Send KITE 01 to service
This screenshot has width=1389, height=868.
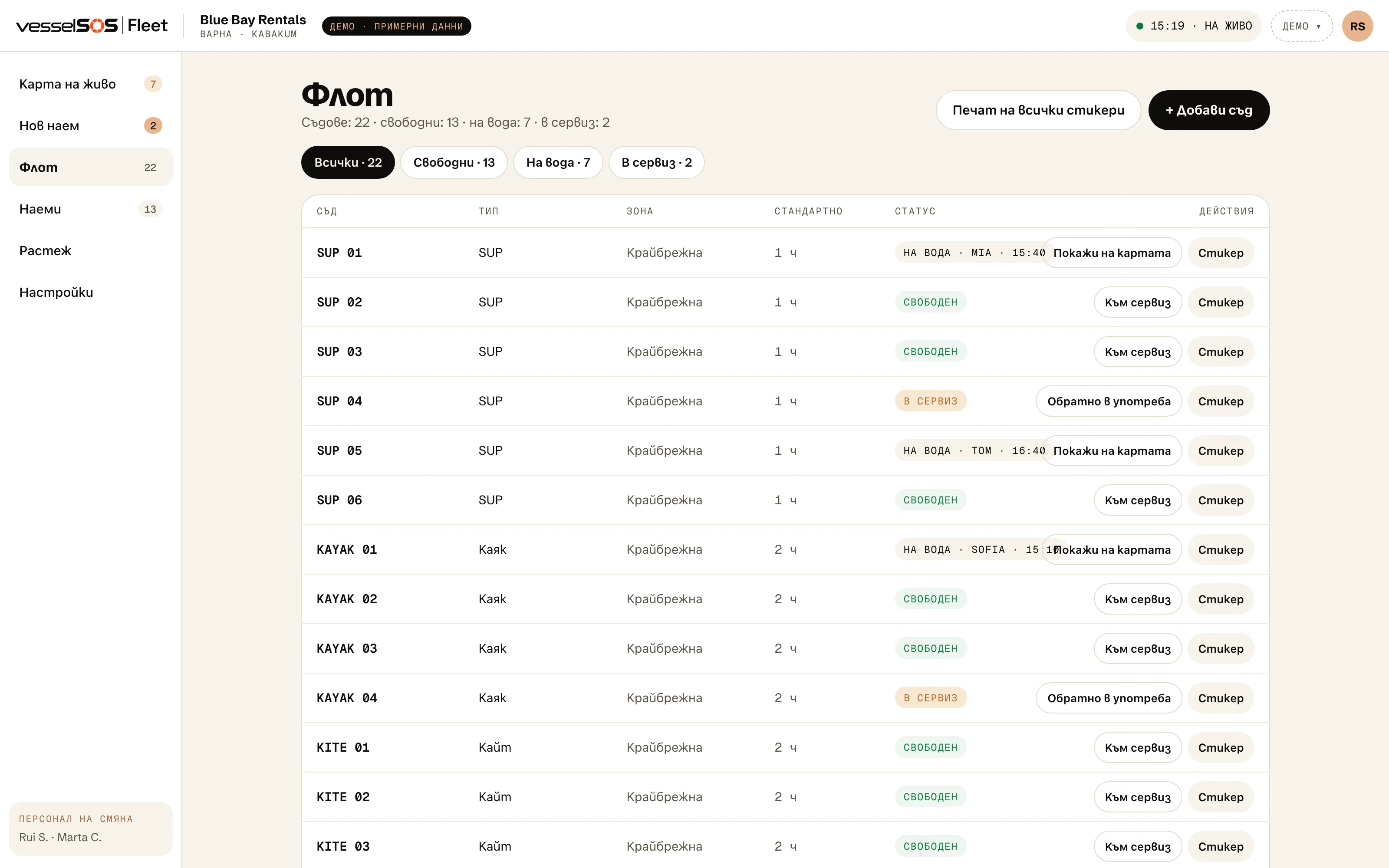1138,747
